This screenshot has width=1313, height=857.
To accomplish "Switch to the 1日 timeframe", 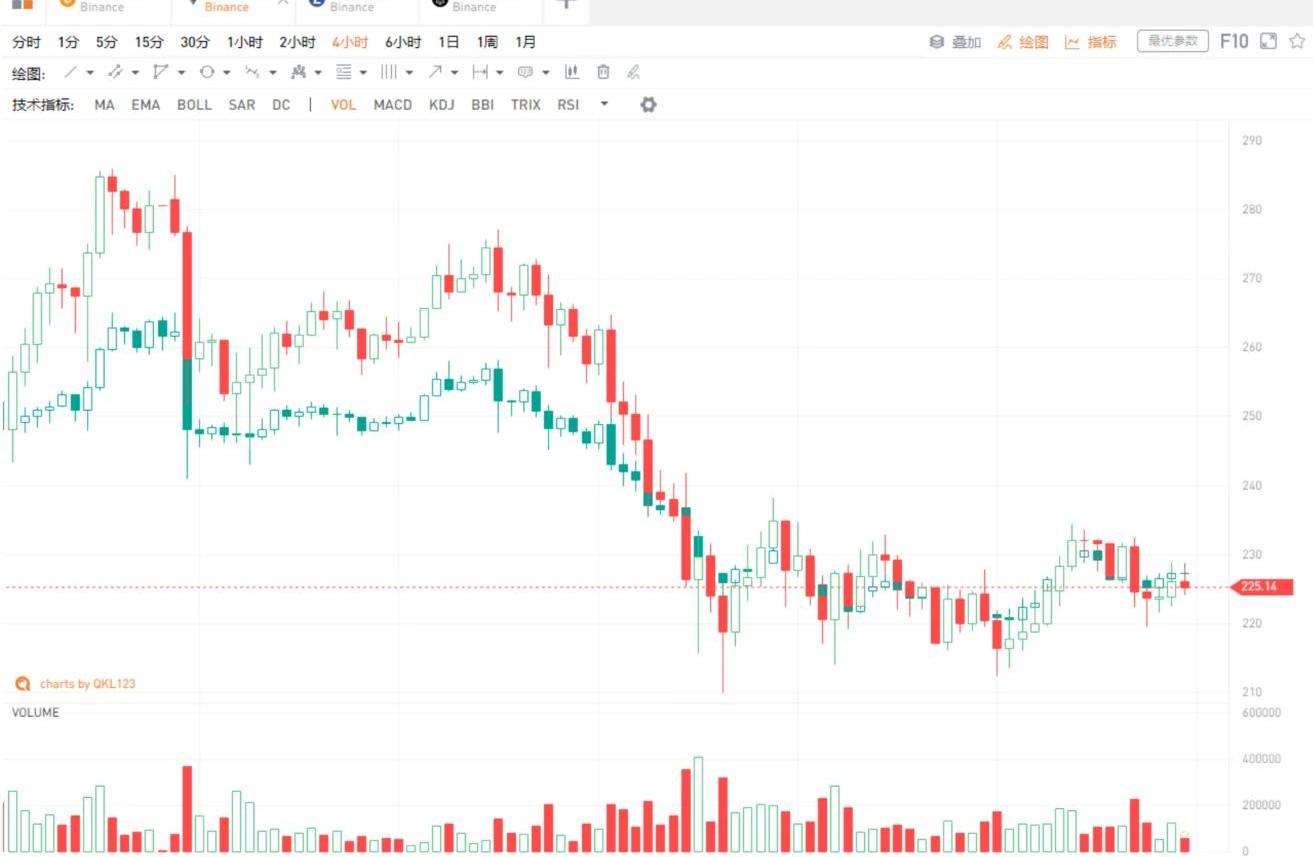I will pyautogui.click(x=449, y=42).
